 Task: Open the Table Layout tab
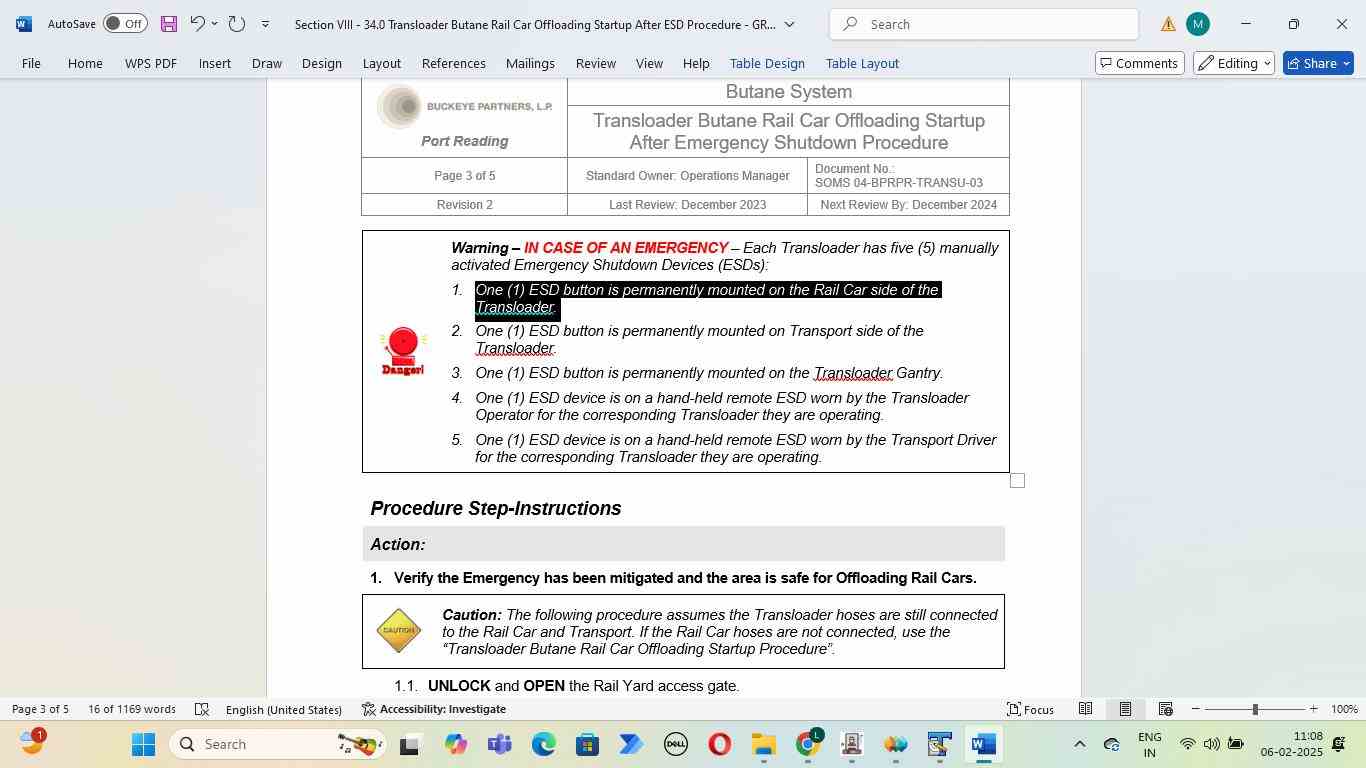(x=862, y=63)
